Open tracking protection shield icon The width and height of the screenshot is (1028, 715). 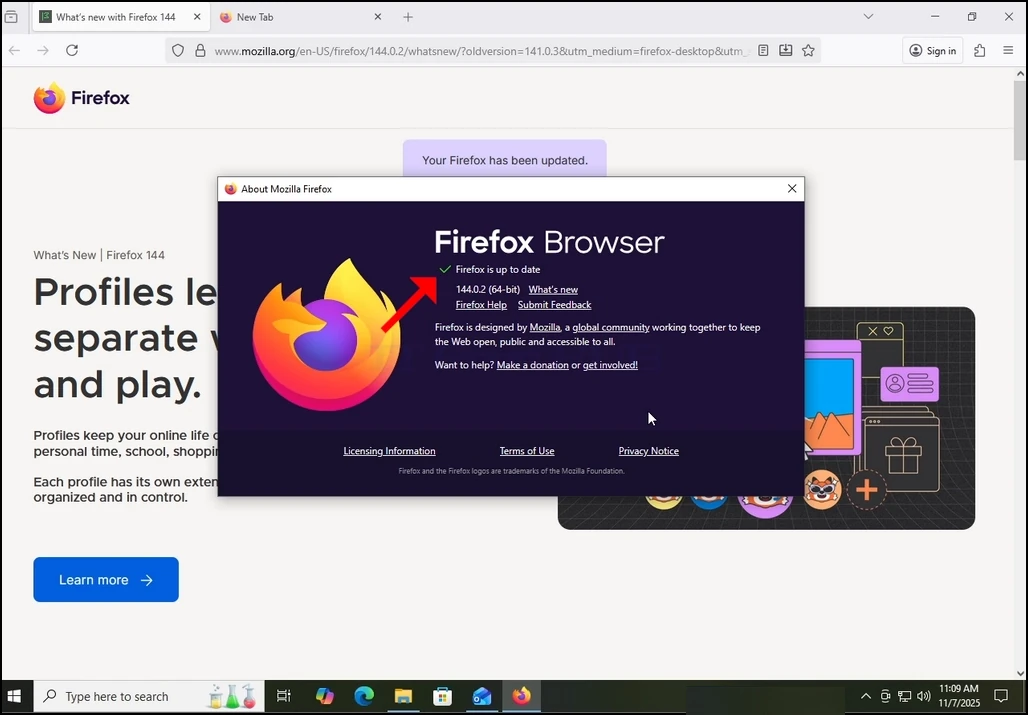pos(178,50)
